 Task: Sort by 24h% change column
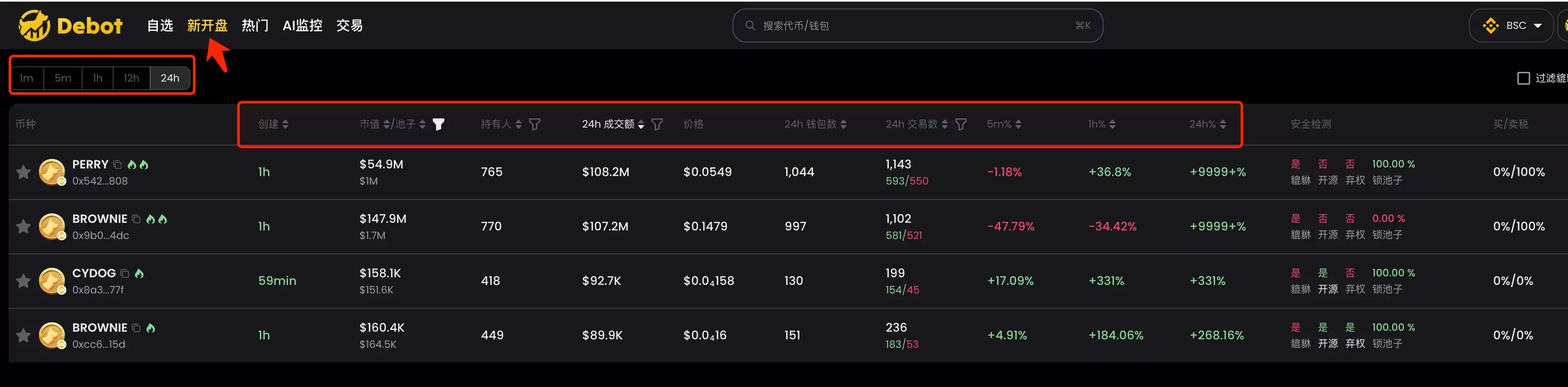coord(1223,124)
